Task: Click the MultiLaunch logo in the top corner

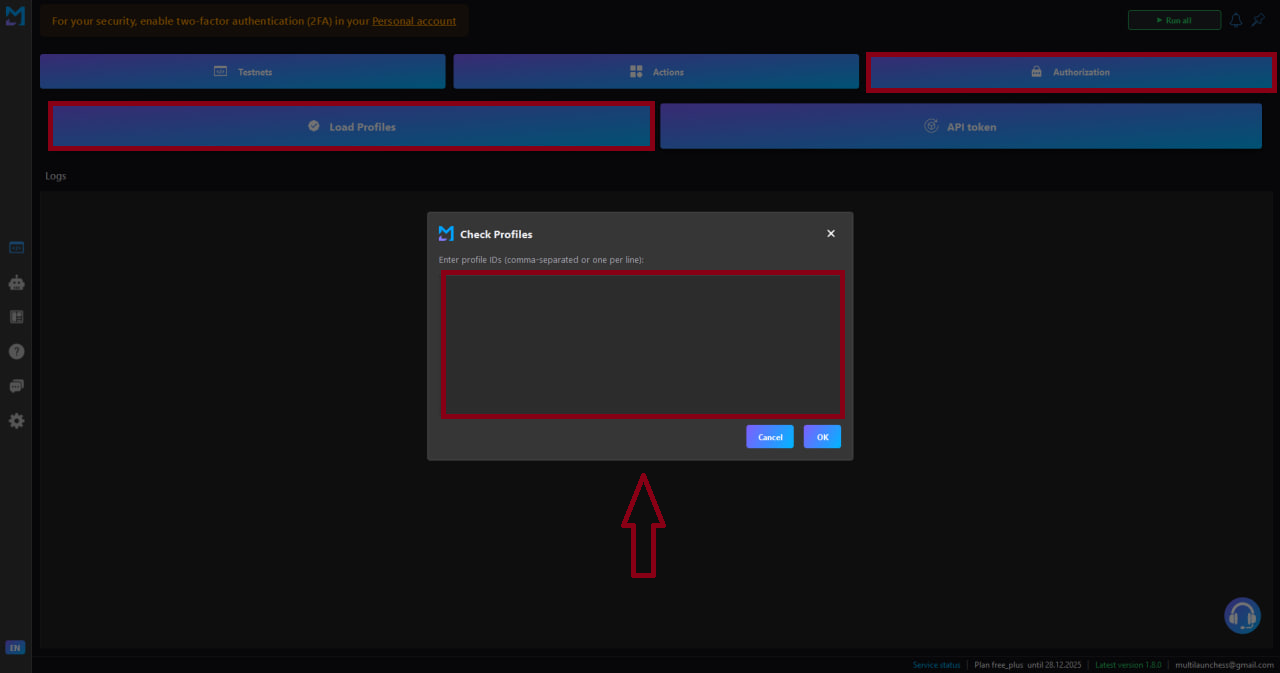Action: click(14, 15)
